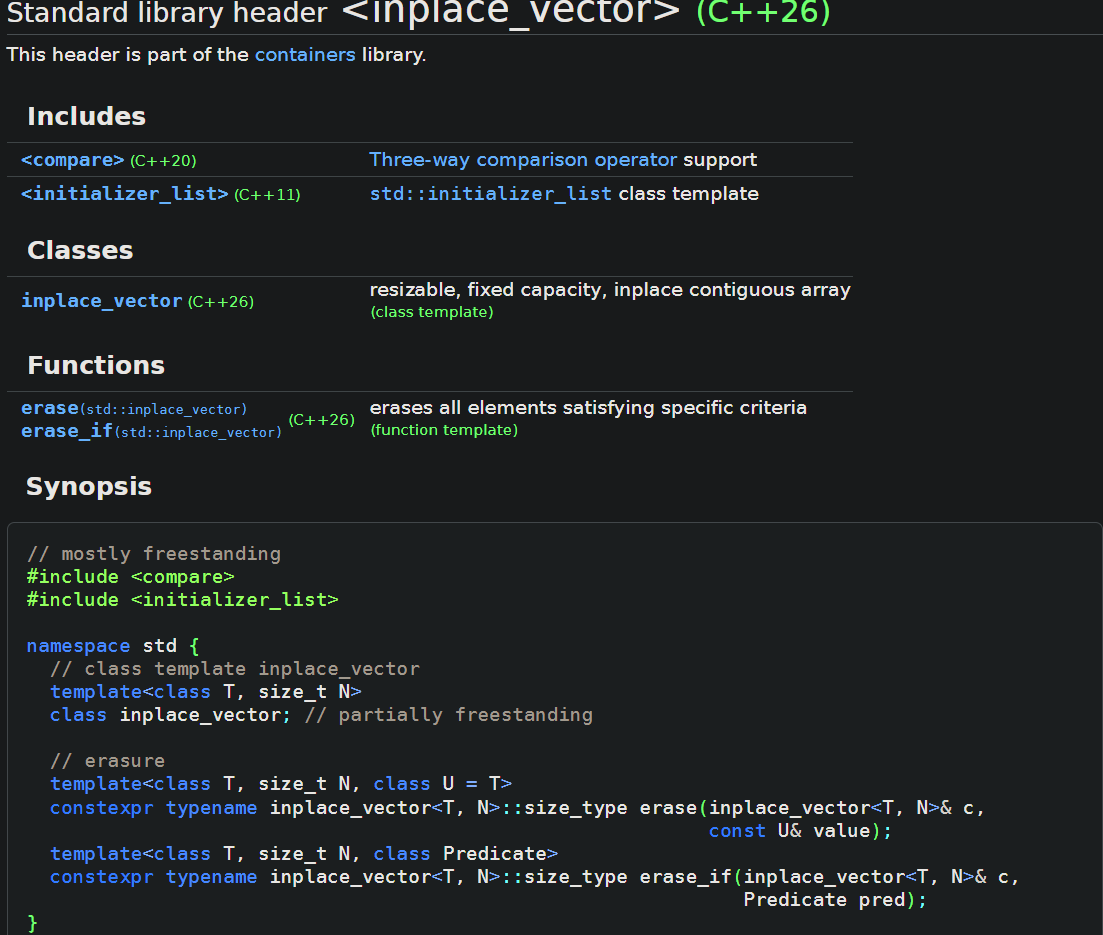The height and width of the screenshot is (935, 1103).
Task: Click the page title <inplace_vector>
Action: (511, 11)
